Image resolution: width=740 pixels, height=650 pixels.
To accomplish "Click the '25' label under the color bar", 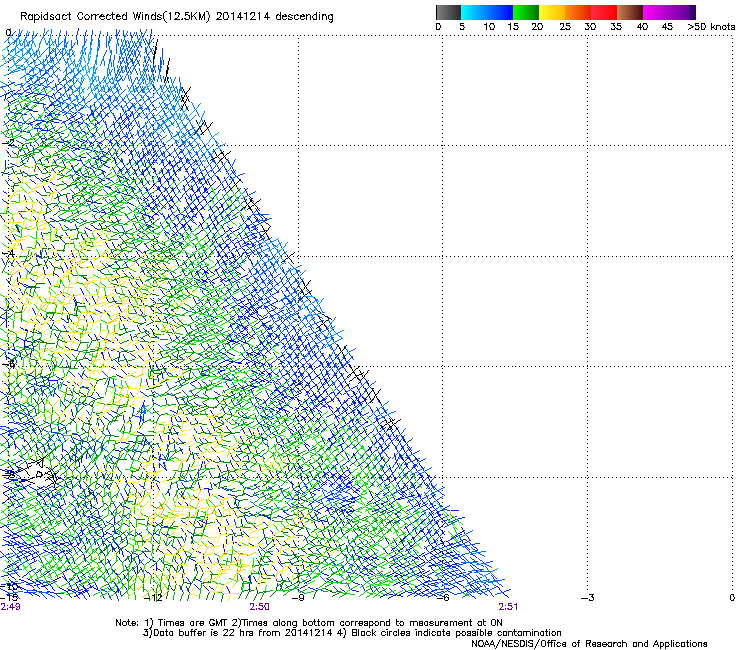I will [564, 27].
